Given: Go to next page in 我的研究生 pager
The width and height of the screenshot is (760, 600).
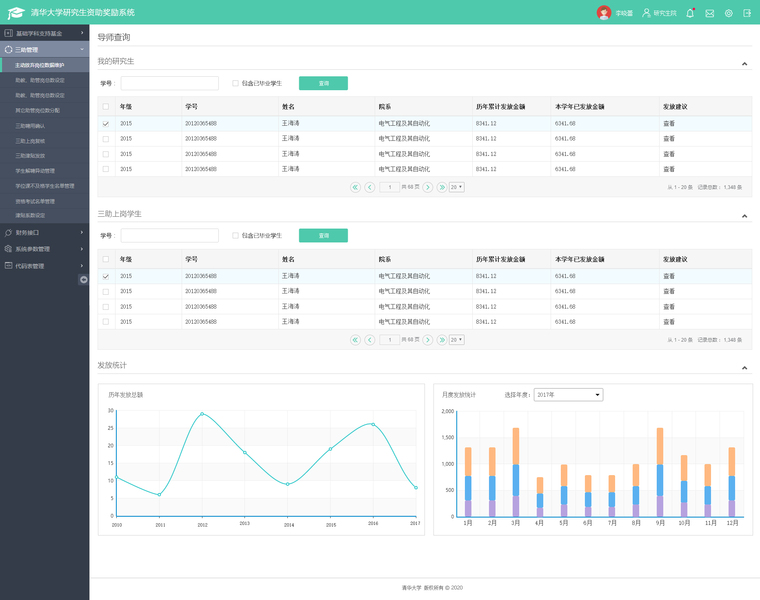Looking at the screenshot, I should pos(428,187).
